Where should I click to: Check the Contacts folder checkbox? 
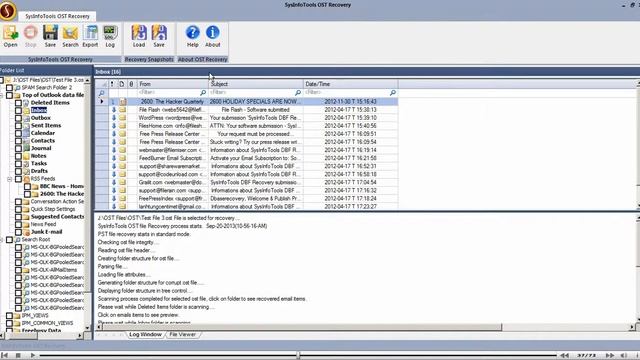click(18, 140)
